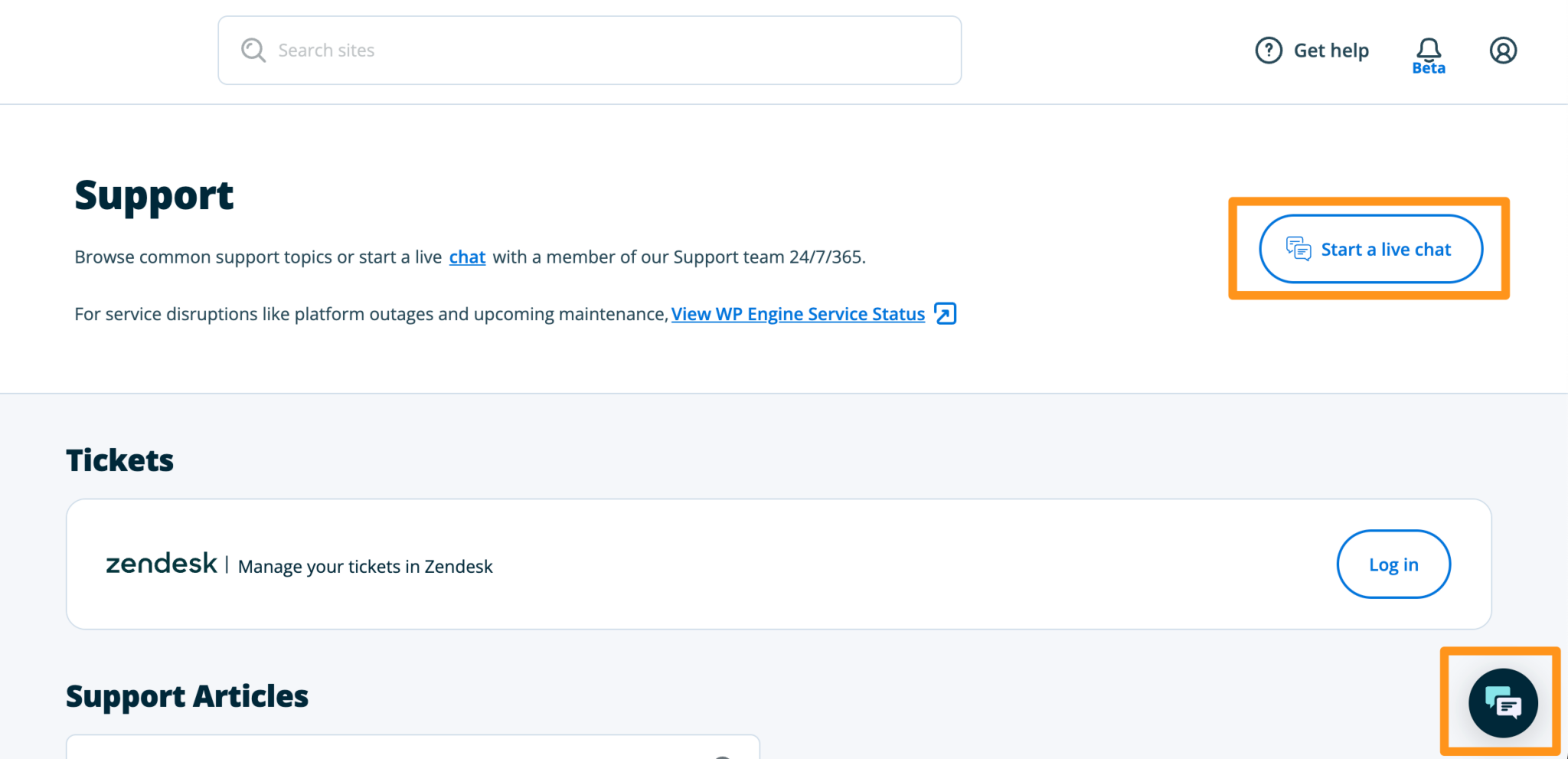Select the Zendesk logo
The image size is (1568, 759).
(161, 564)
